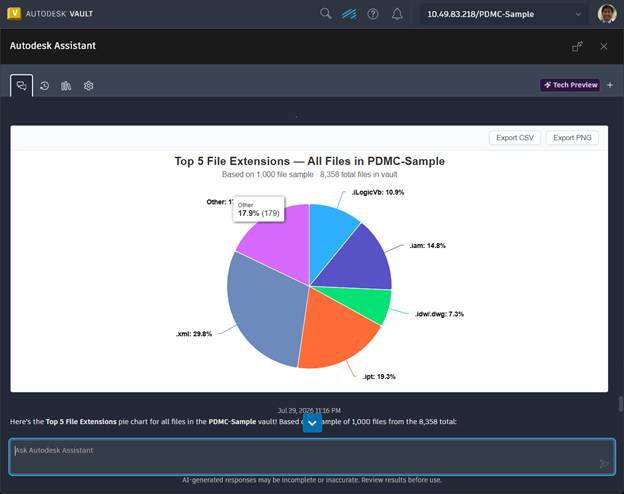Click the blue scroll-down chevron button

tap(312, 423)
